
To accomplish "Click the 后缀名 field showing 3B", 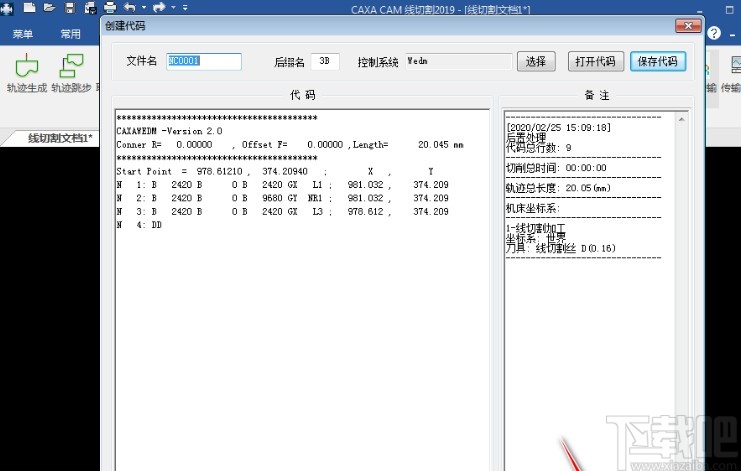I will (x=325, y=61).
